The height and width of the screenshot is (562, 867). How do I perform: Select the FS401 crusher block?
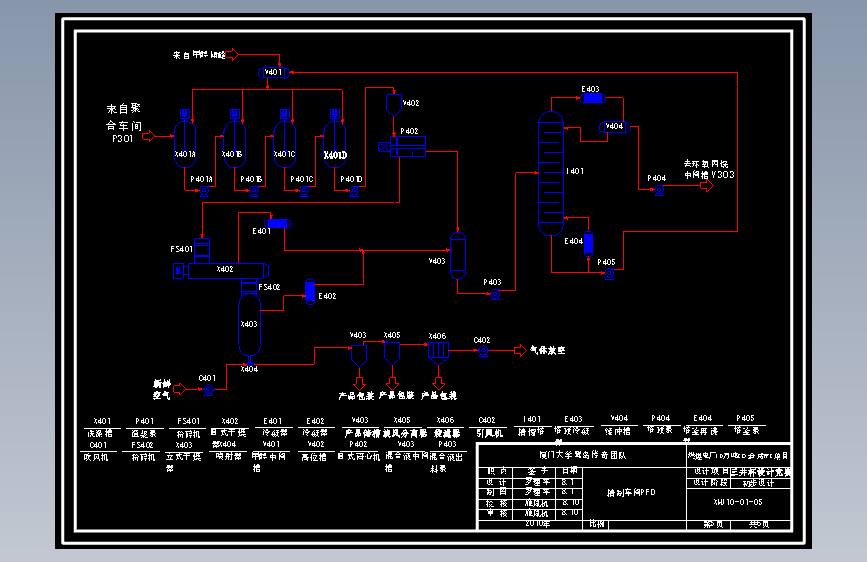click(202, 251)
